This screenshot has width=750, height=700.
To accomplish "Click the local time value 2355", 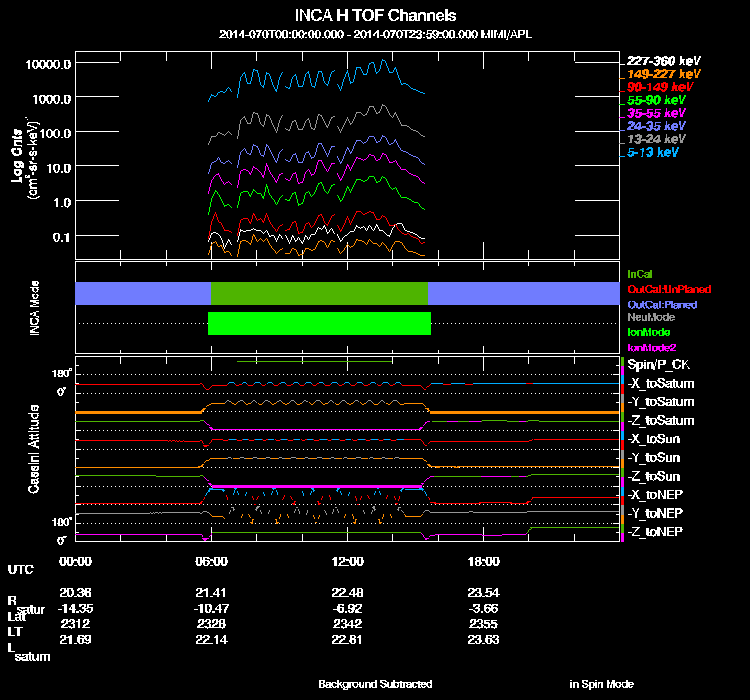I will click(x=484, y=624).
